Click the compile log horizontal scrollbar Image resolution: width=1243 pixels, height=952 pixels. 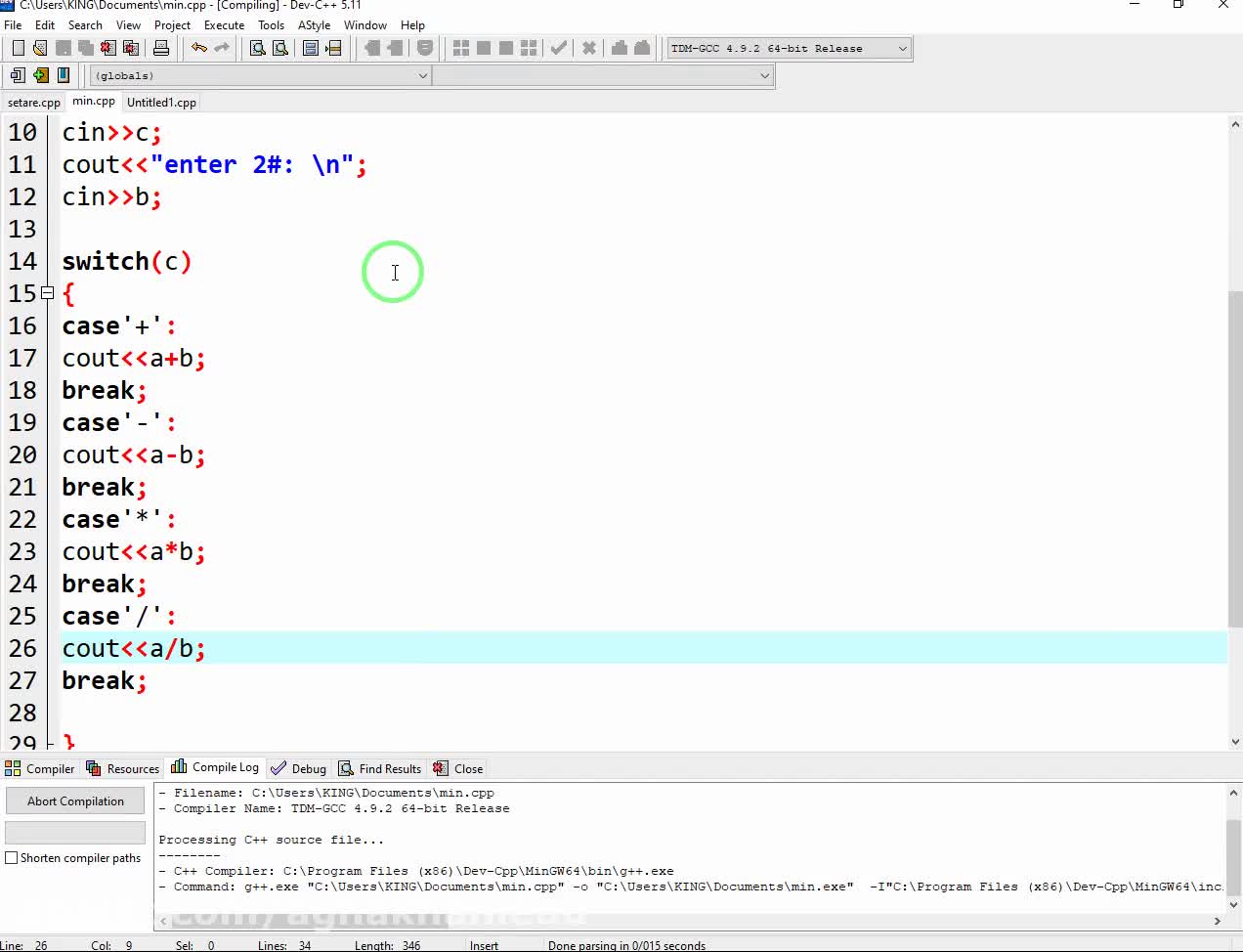click(x=684, y=921)
